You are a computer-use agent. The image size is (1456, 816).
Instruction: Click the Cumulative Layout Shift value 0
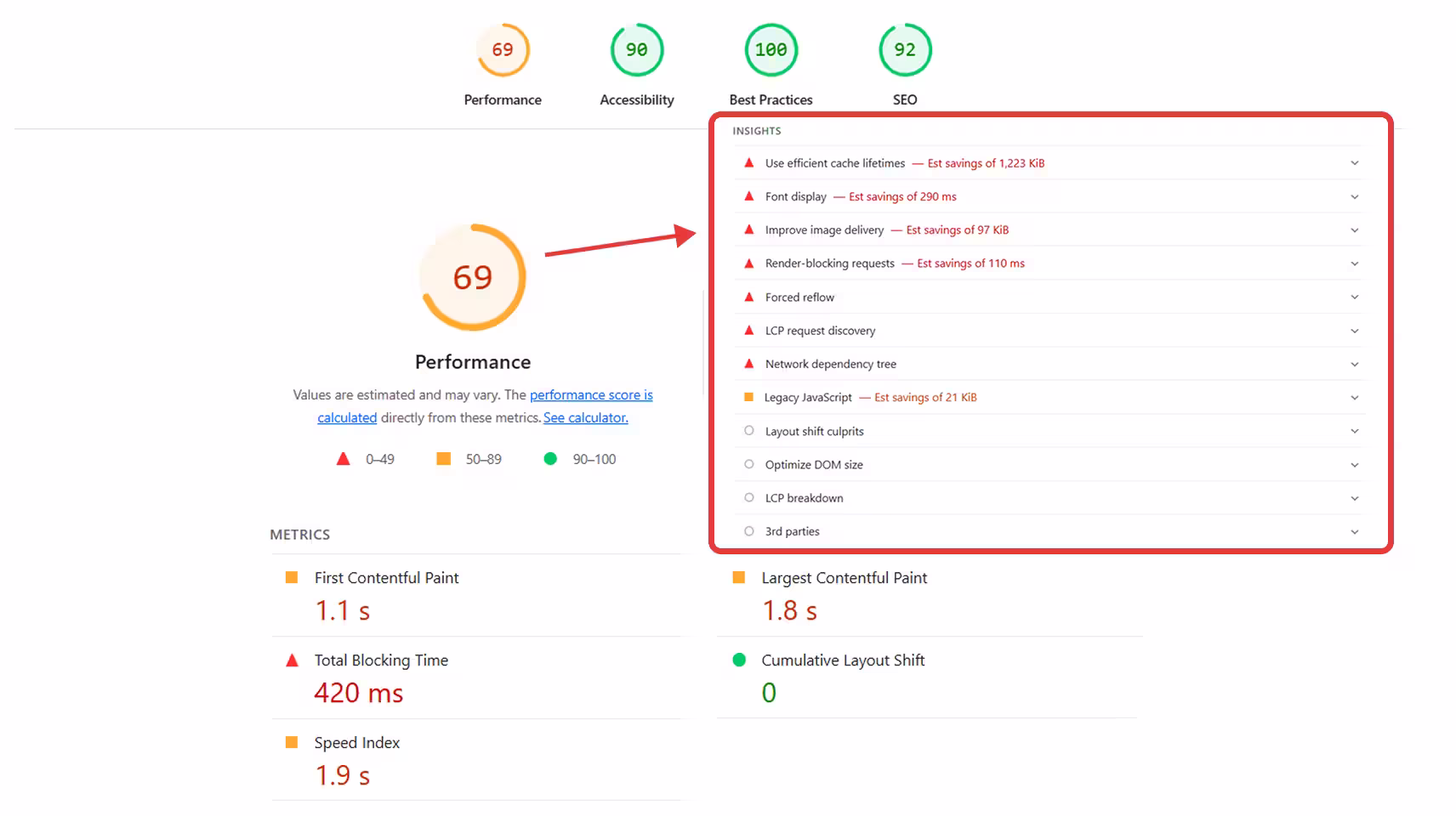coord(769,693)
